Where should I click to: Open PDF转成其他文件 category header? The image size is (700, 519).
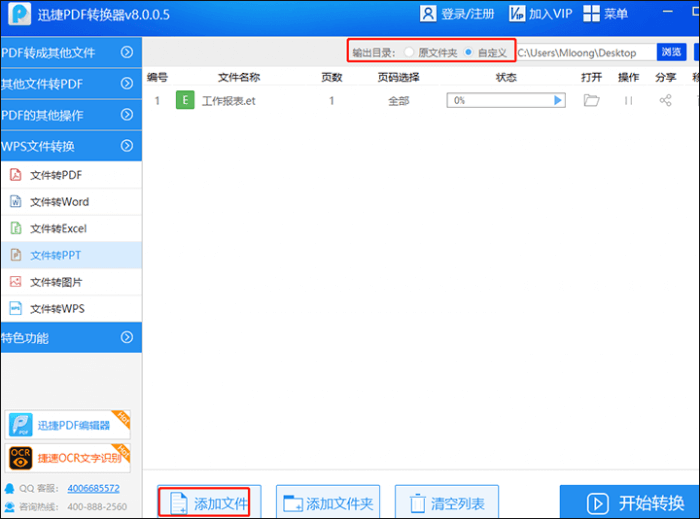[71, 53]
